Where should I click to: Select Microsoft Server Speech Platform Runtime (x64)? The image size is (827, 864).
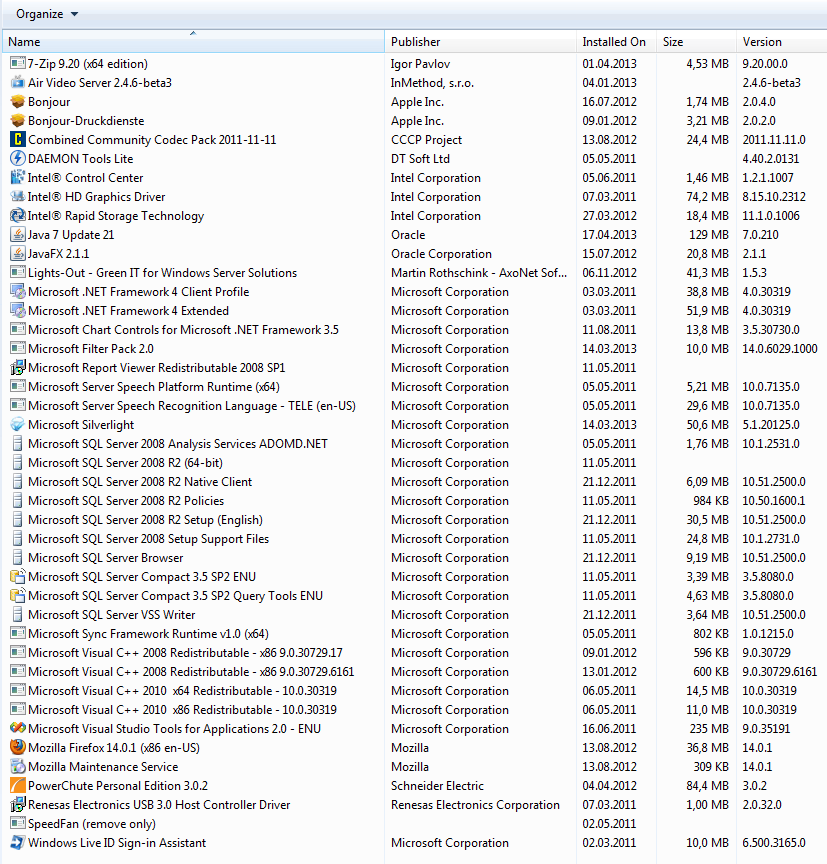coord(154,387)
